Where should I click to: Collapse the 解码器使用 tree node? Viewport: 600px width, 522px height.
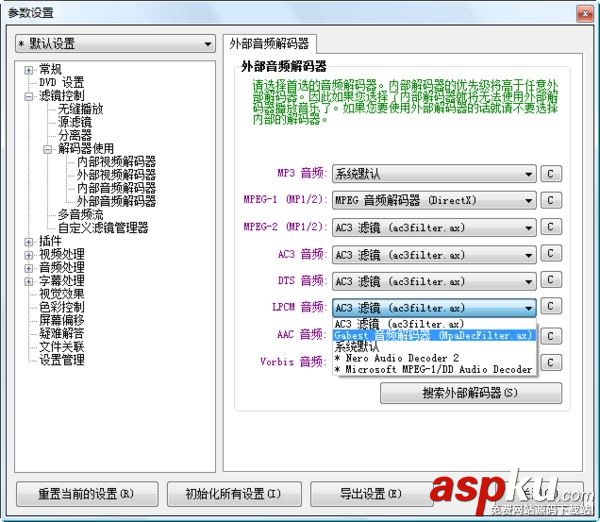tap(47, 149)
